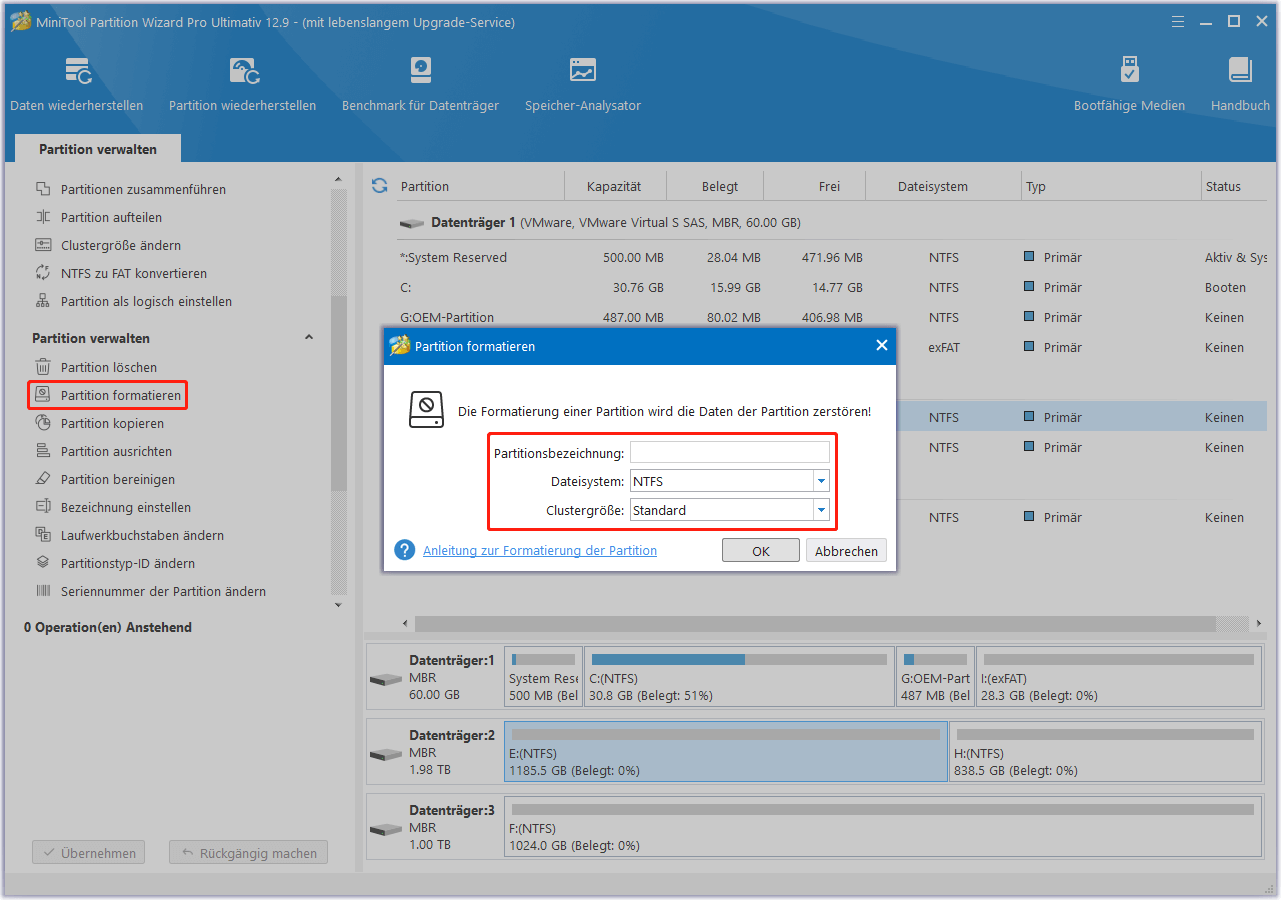1281x901 pixels.
Task: Open Partition wiederherstellen tool
Action: click(x=243, y=84)
